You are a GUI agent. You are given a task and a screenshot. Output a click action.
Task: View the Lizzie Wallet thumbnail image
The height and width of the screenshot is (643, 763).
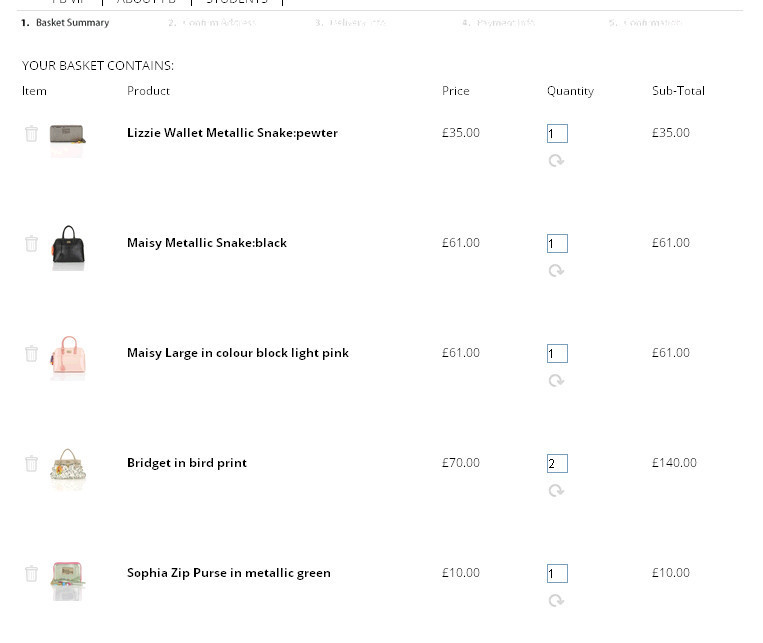click(68, 135)
